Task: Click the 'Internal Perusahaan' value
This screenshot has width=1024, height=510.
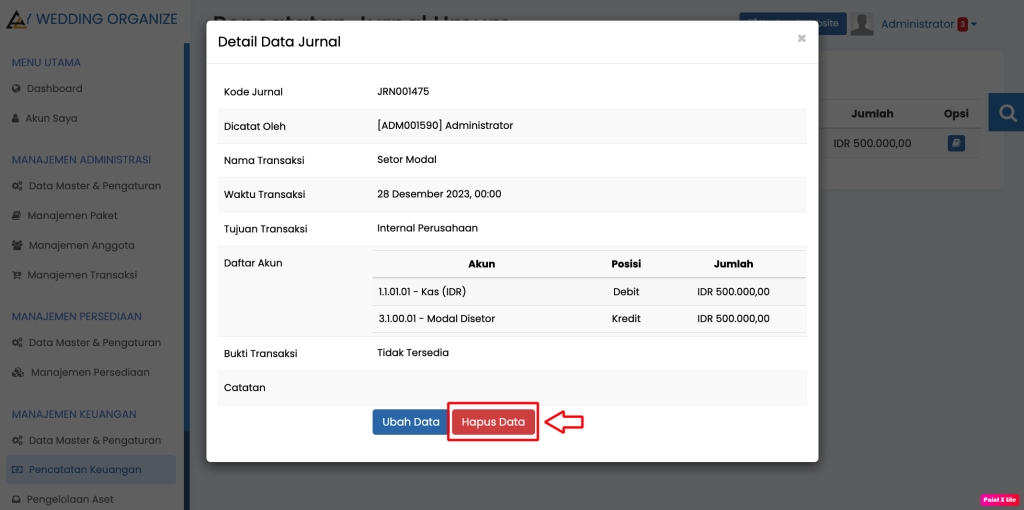Action: coord(427,228)
